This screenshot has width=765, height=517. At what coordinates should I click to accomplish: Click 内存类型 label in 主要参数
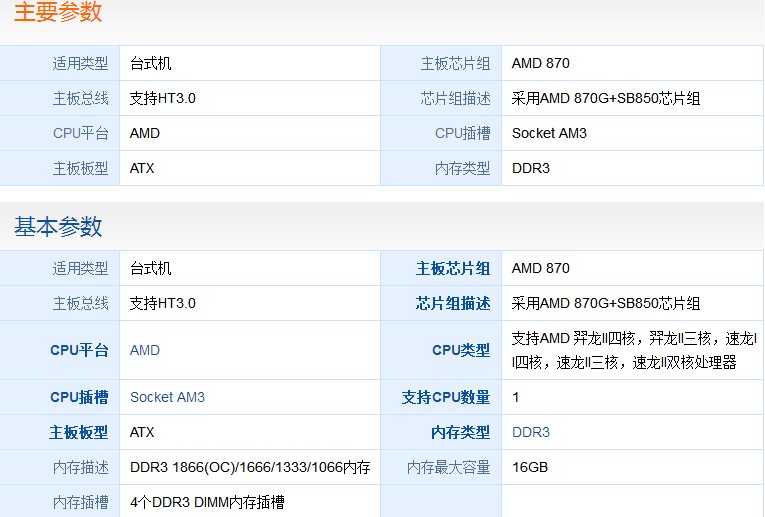pyautogui.click(x=463, y=169)
